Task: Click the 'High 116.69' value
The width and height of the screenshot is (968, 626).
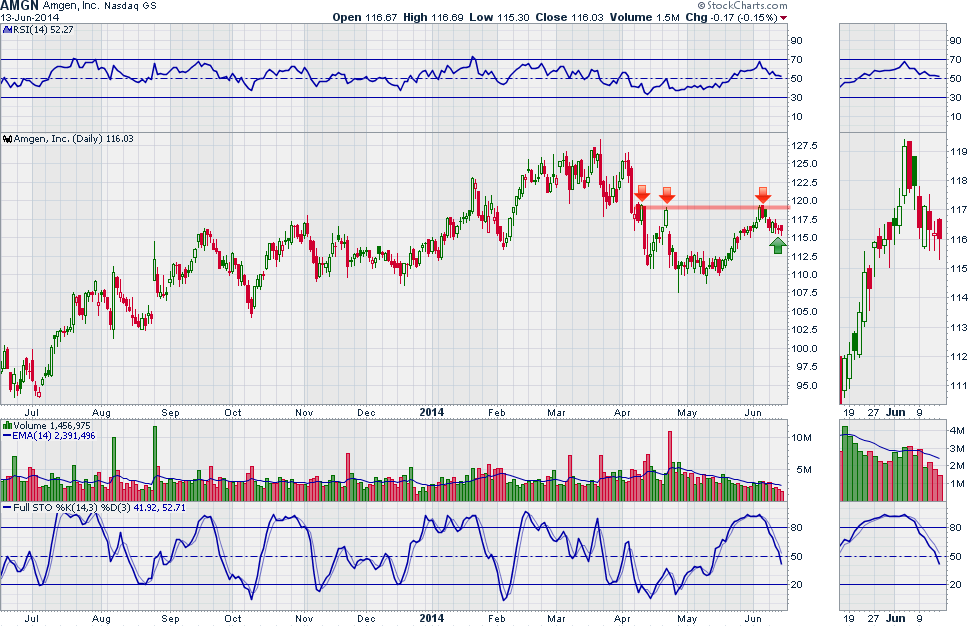Action: [433, 17]
